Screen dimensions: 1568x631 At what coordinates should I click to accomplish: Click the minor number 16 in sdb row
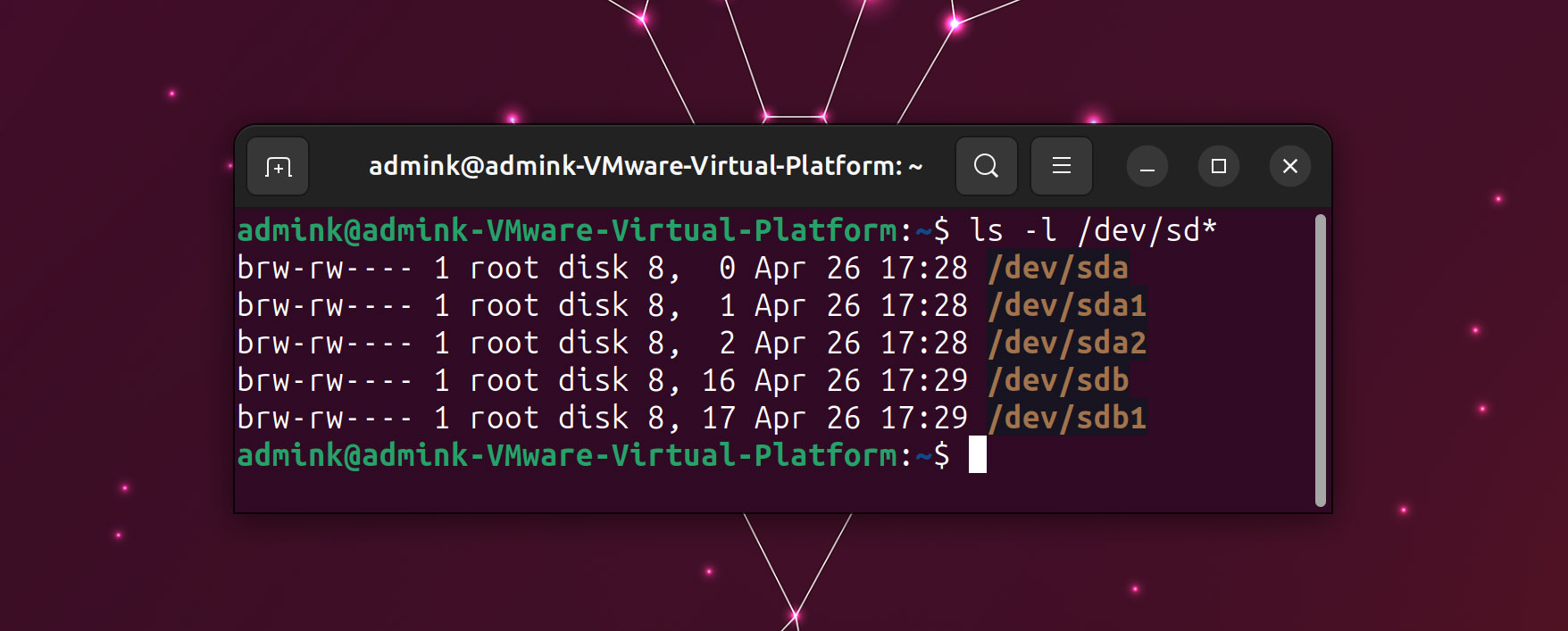(x=719, y=380)
